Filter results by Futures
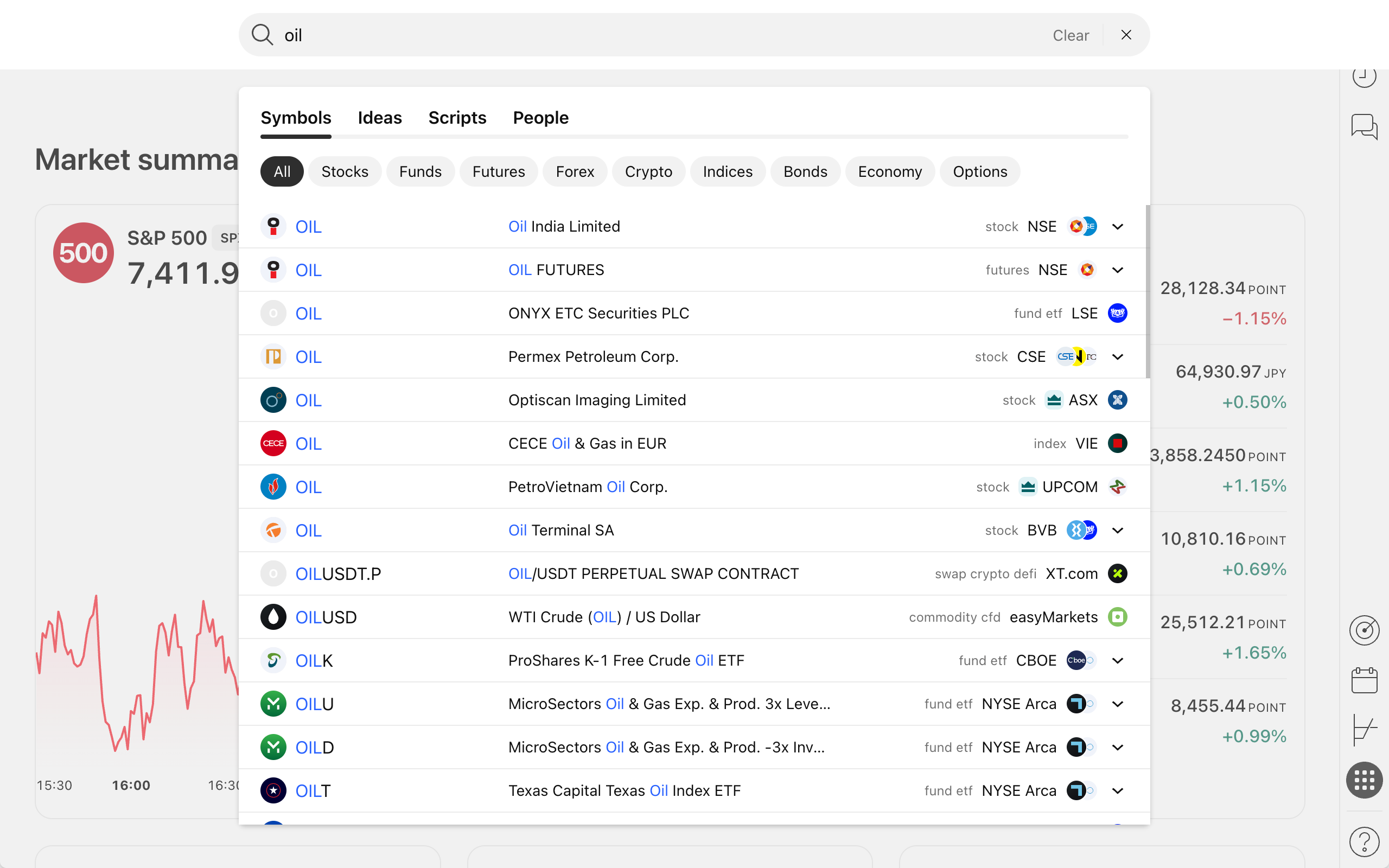 pyautogui.click(x=498, y=171)
